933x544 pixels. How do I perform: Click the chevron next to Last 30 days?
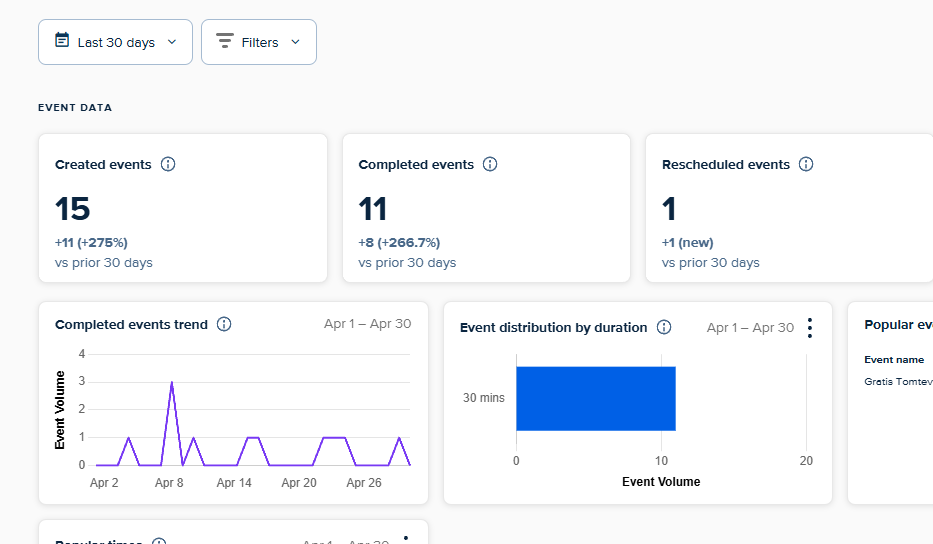172,42
